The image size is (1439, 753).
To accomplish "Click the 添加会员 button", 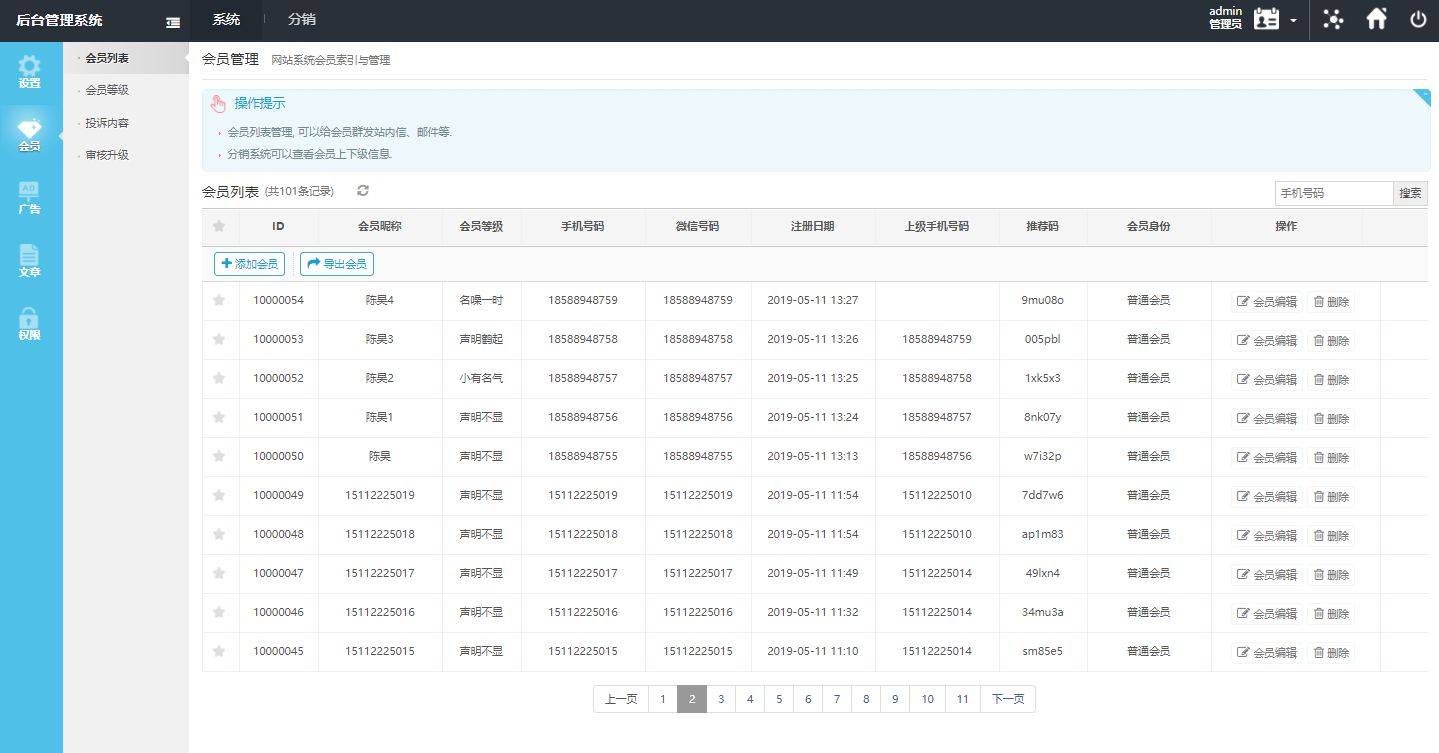I will [x=249, y=264].
